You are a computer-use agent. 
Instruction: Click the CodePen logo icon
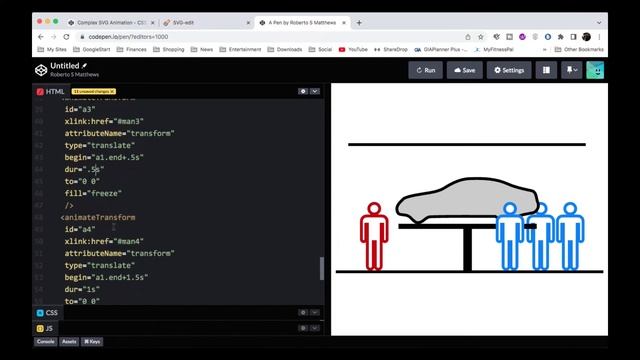[41, 70]
